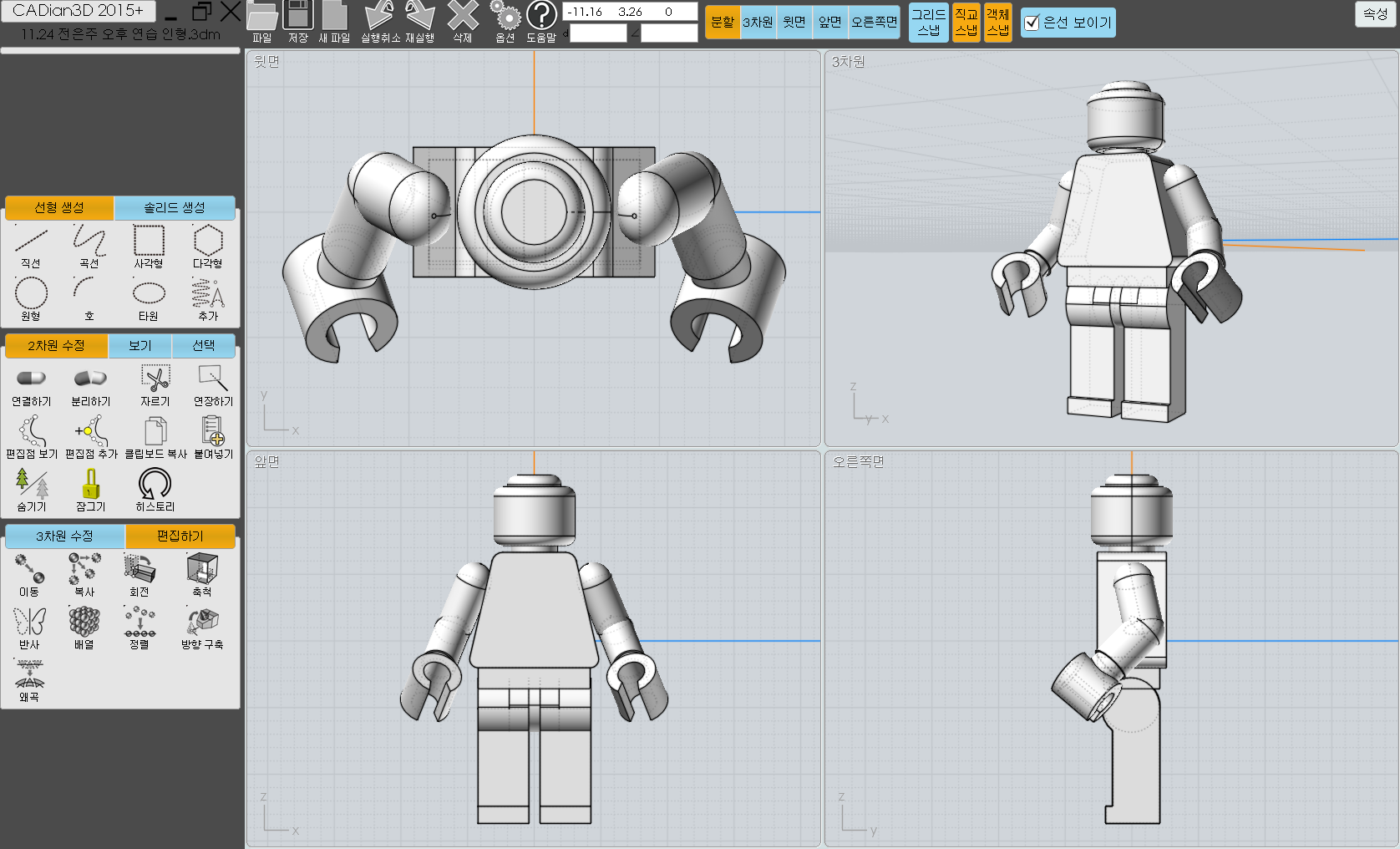Click the 잠그기 (Lock) padlock icon
Image resolution: width=1400 pixels, height=849 pixels.
click(91, 483)
